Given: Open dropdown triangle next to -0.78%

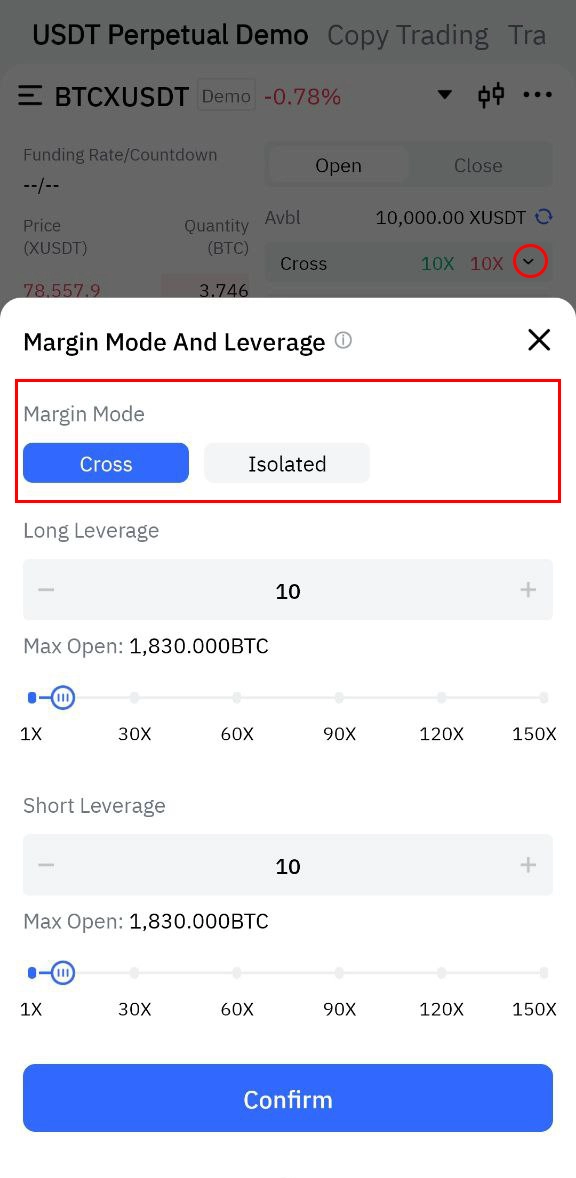Looking at the screenshot, I should 445,95.
